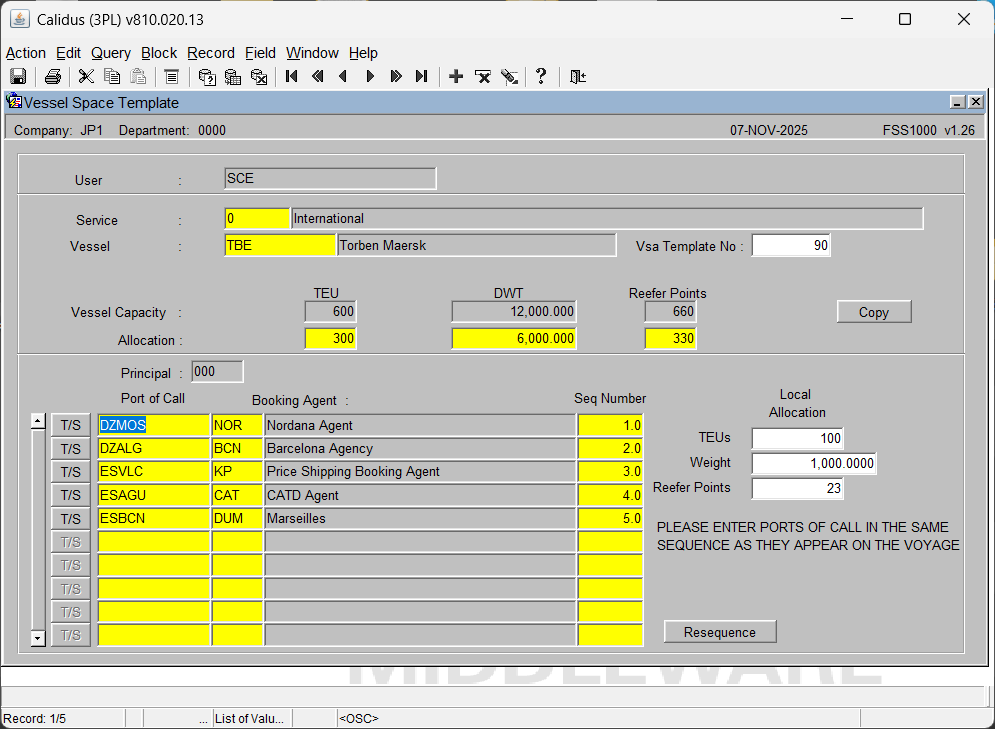The image size is (995, 729).
Task: Open the Query menu
Action: tap(110, 53)
